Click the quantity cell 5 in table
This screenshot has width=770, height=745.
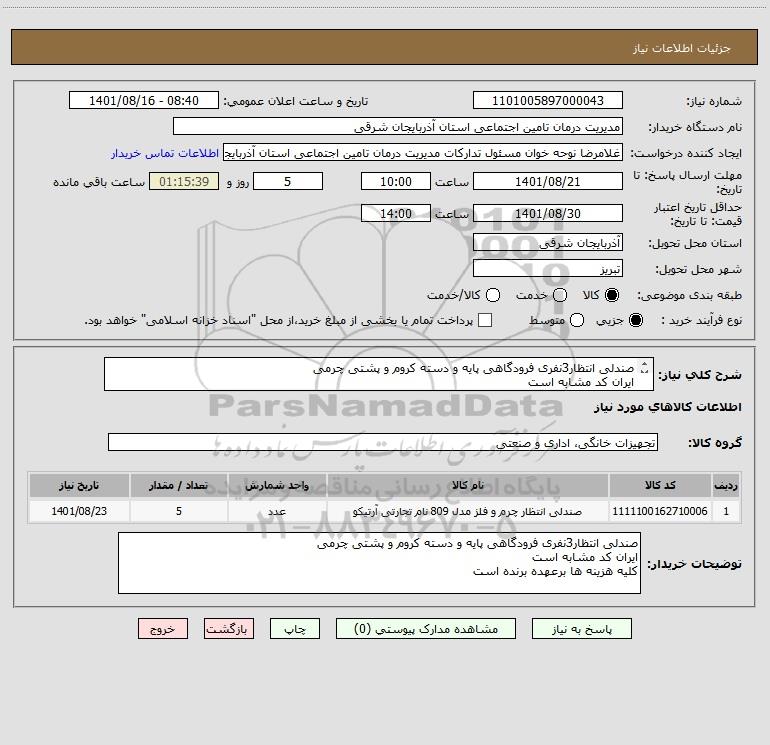coord(179,511)
